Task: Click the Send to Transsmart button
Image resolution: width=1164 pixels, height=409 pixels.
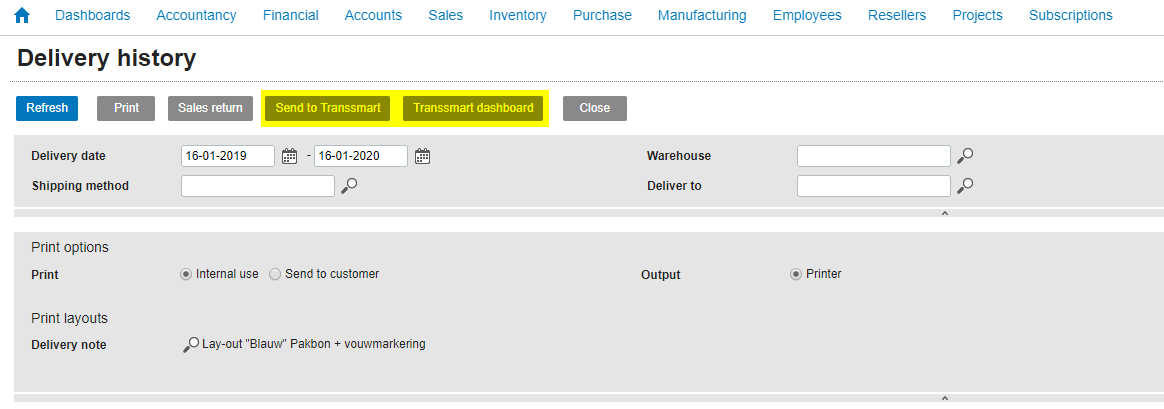Action: click(x=326, y=108)
